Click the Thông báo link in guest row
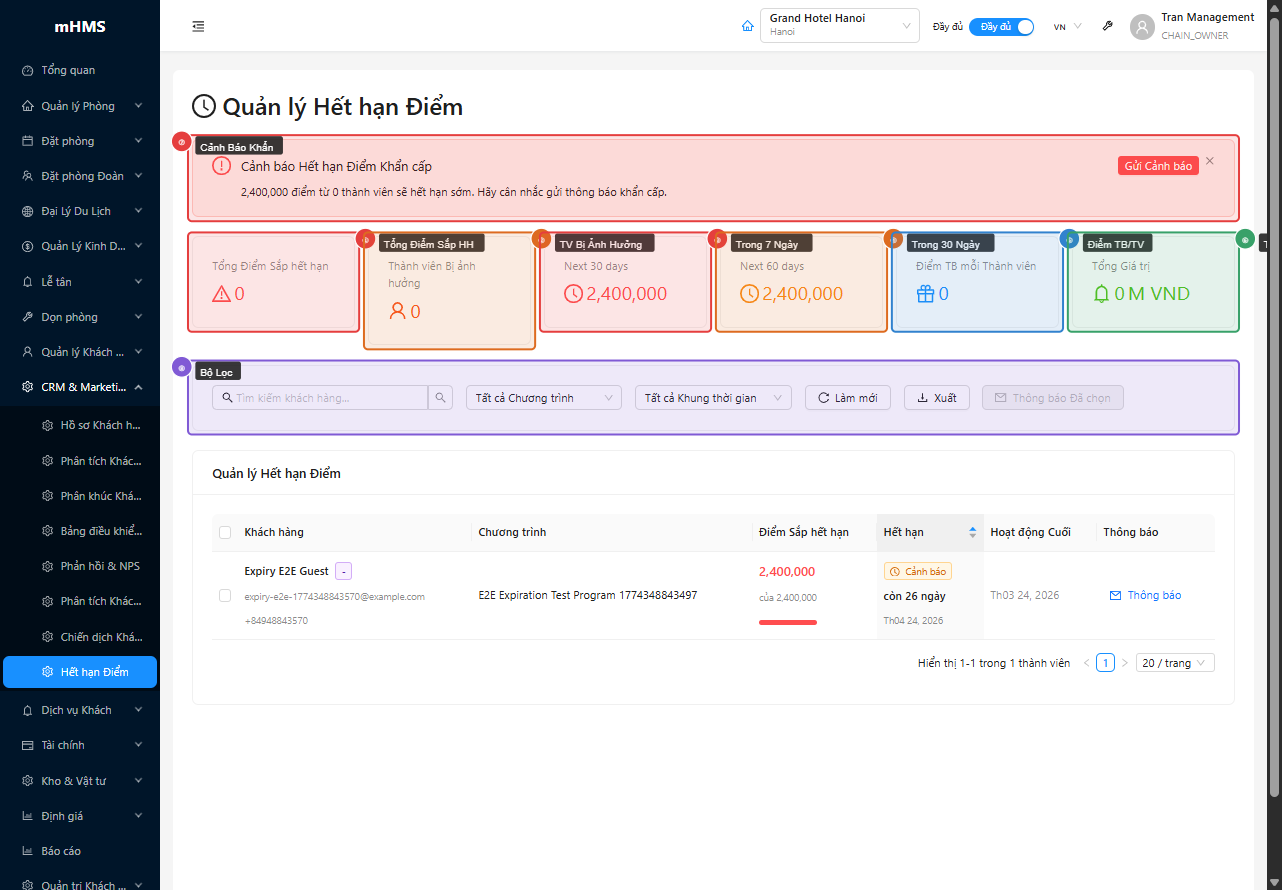The width and height of the screenshot is (1282, 890). tap(1146, 595)
